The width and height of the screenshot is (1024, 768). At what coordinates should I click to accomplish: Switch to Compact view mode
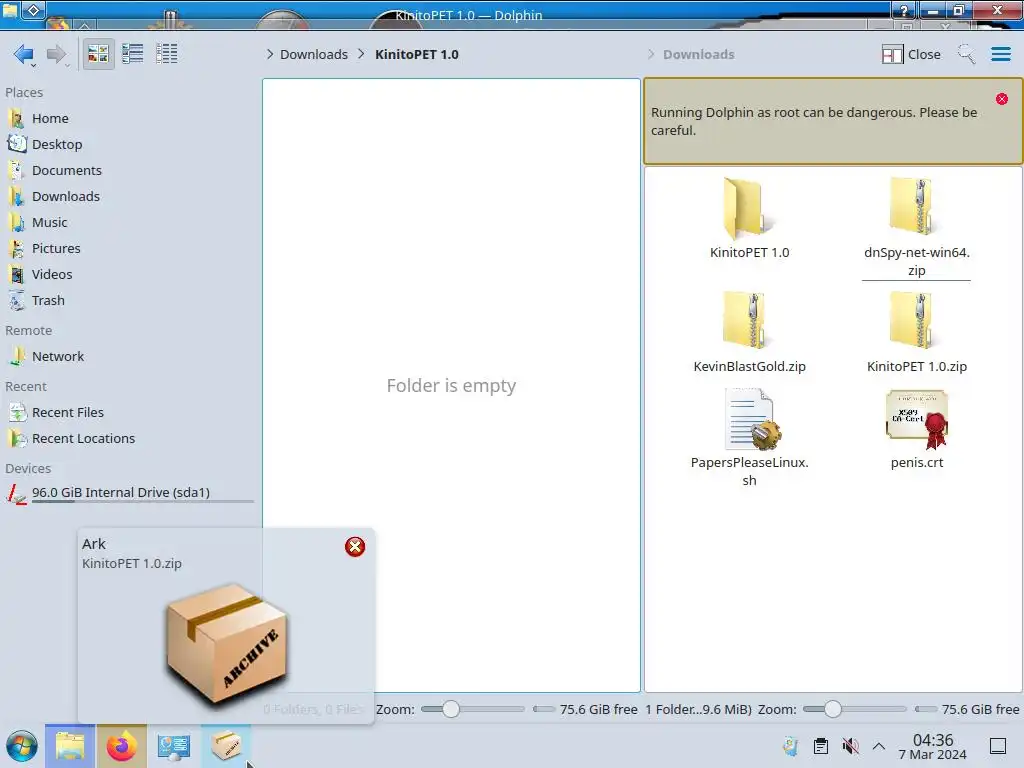pos(133,54)
